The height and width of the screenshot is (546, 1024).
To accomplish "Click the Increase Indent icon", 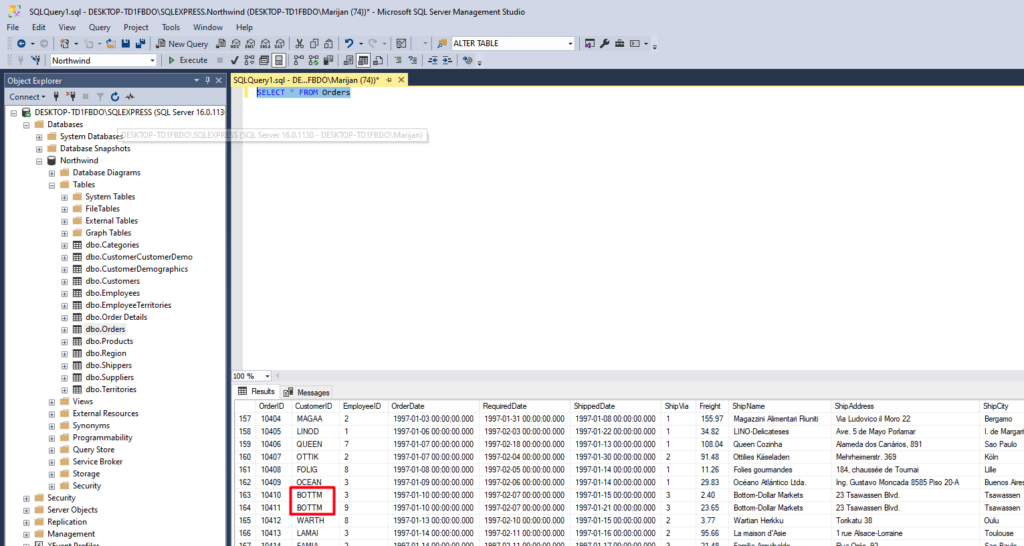I will click(447, 60).
